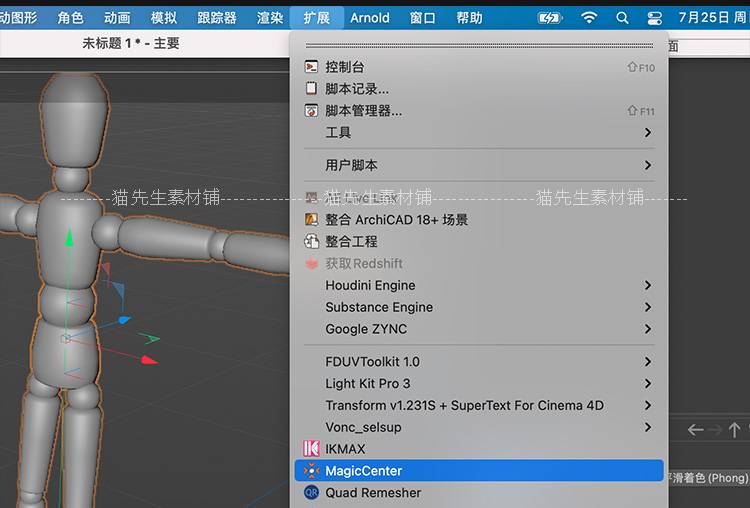Screen dimensions: 750x508
Task: Click the MagicCenter plugin icon
Action: pos(311,471)
